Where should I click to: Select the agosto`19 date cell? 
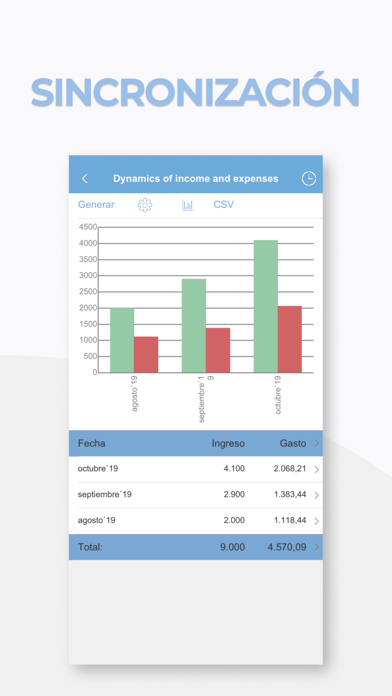click(x=96, y=520)
